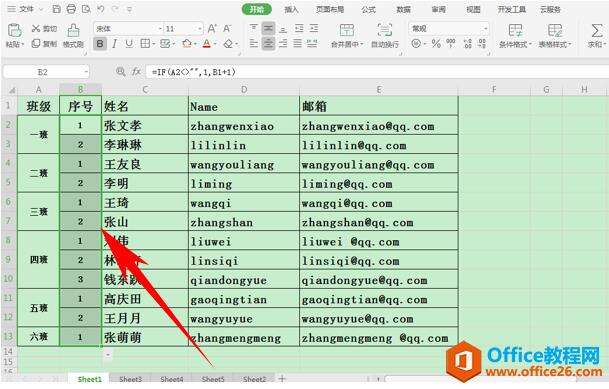This screenshot has height=389, width=609.
Task: Click the Auto Wrap text icon
Action: click(385, 30)
